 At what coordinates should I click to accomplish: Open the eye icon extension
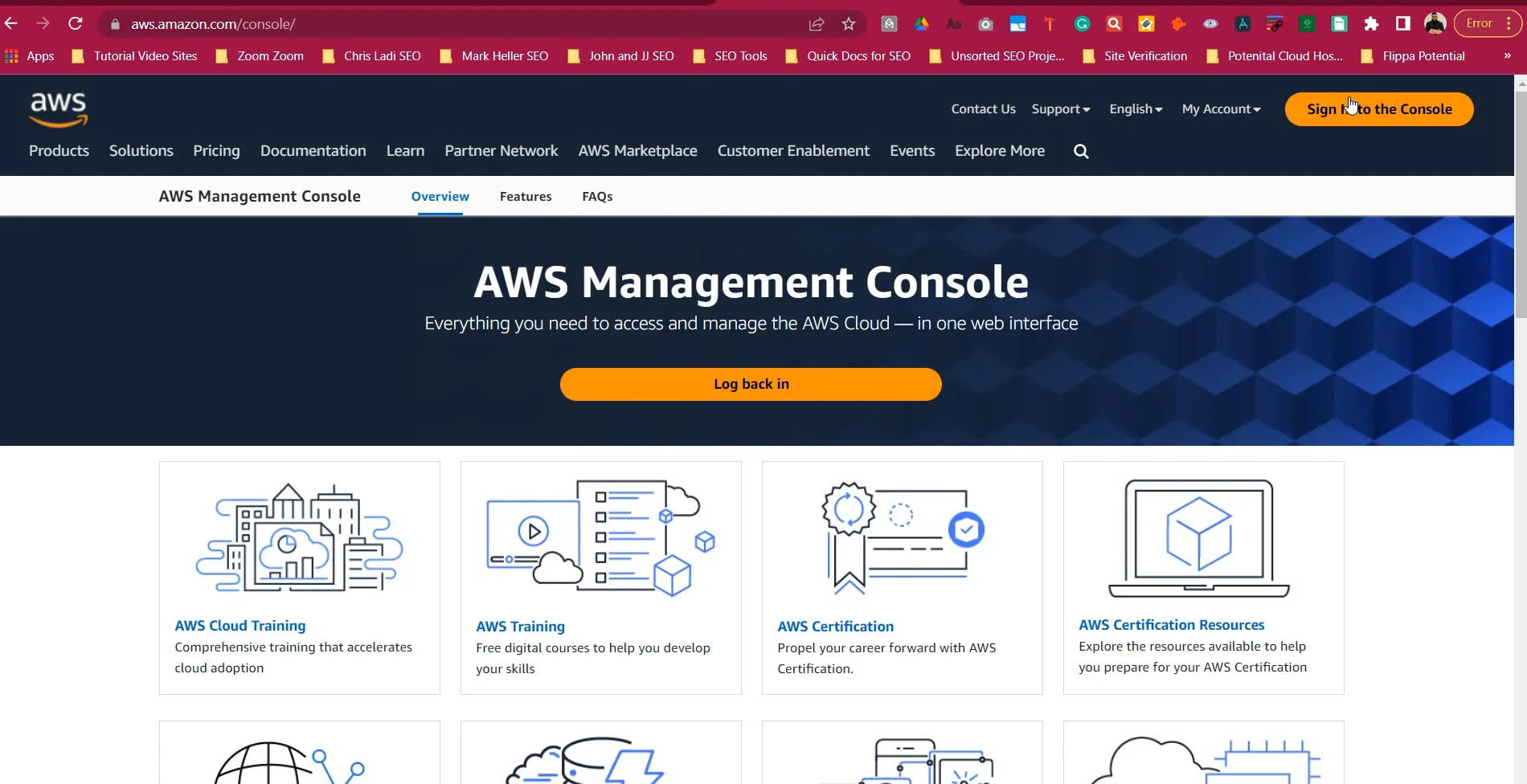pyautogui.click(x=1210, y=24)
